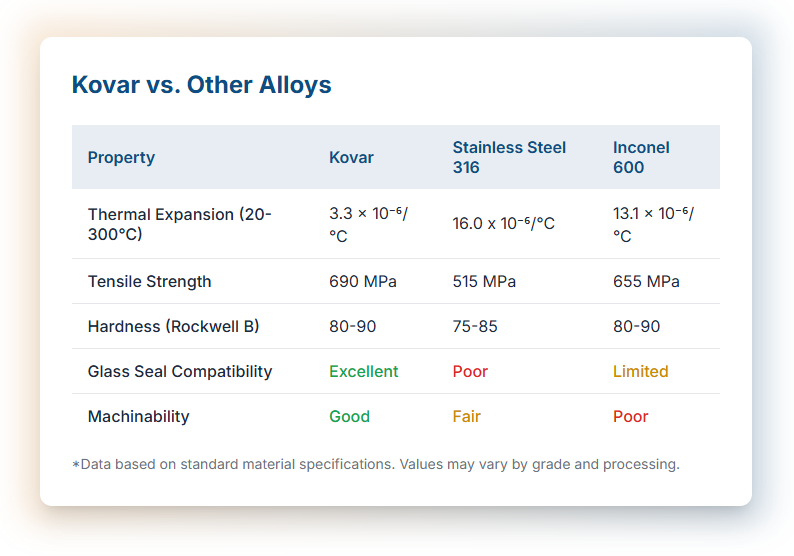The image size is (794, 556).
Task: Click the Kovar column header
Action: click(351, 157)
